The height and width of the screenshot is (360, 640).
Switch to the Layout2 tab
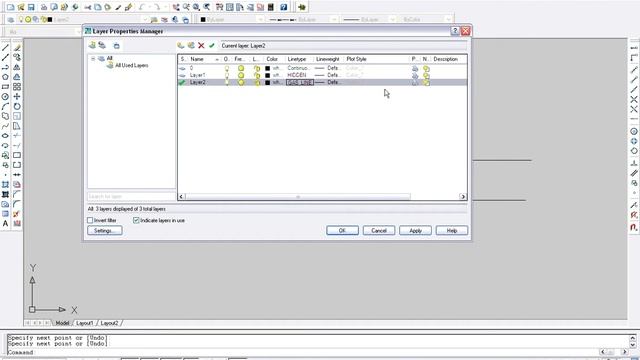coord(109,323)
